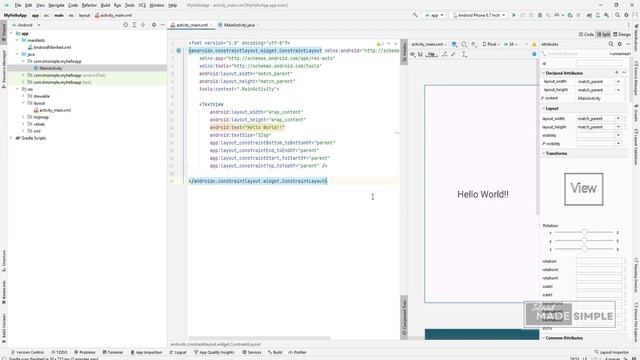Open Profiler tool window
This screenshot has width=640, height=360.
(x=297, y=352)
